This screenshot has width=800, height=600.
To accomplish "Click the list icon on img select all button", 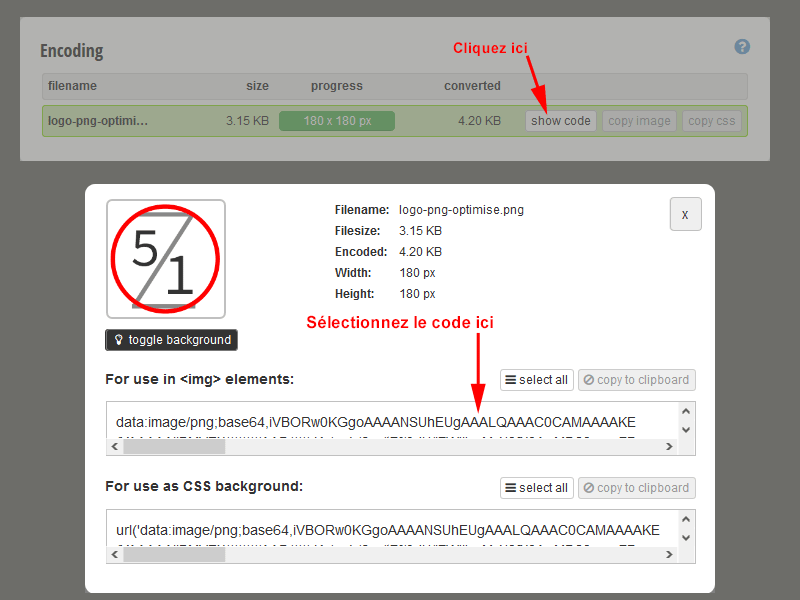I will 511,380.
